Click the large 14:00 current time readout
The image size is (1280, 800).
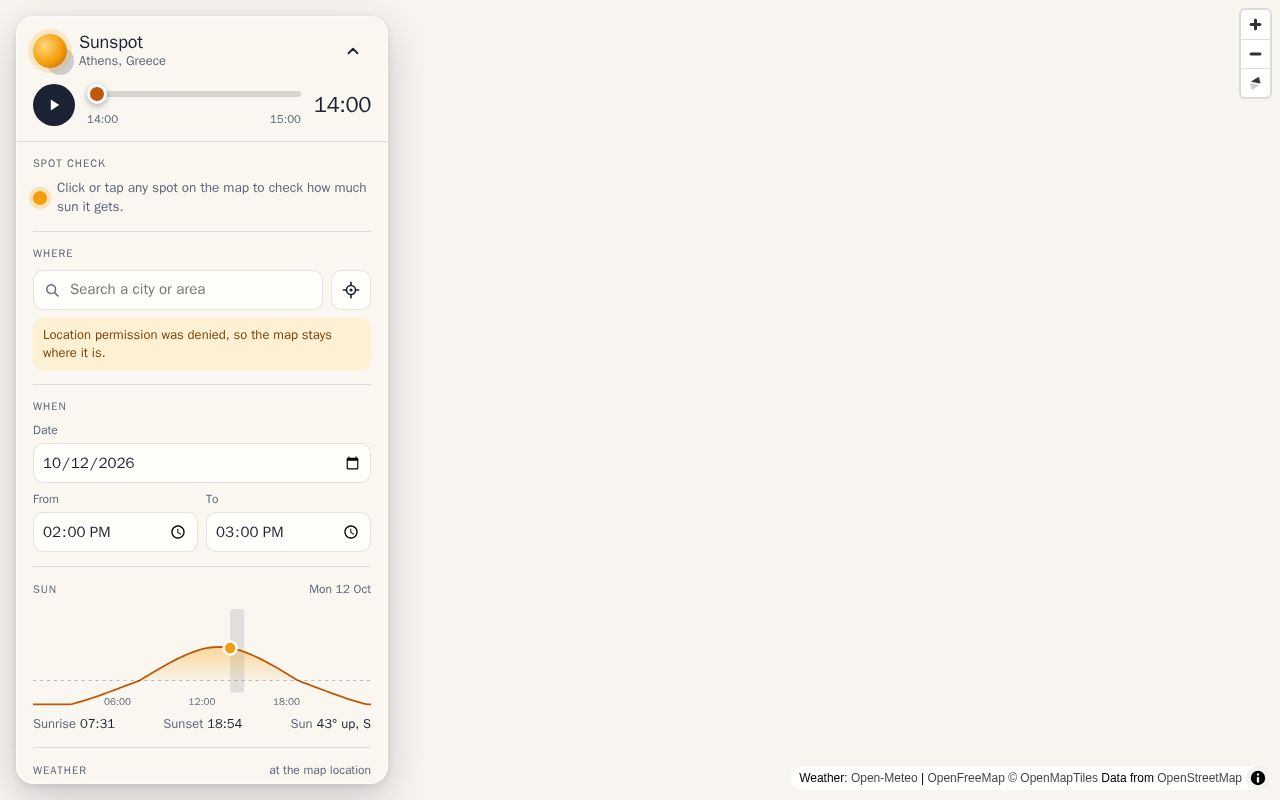coord(342,105)
